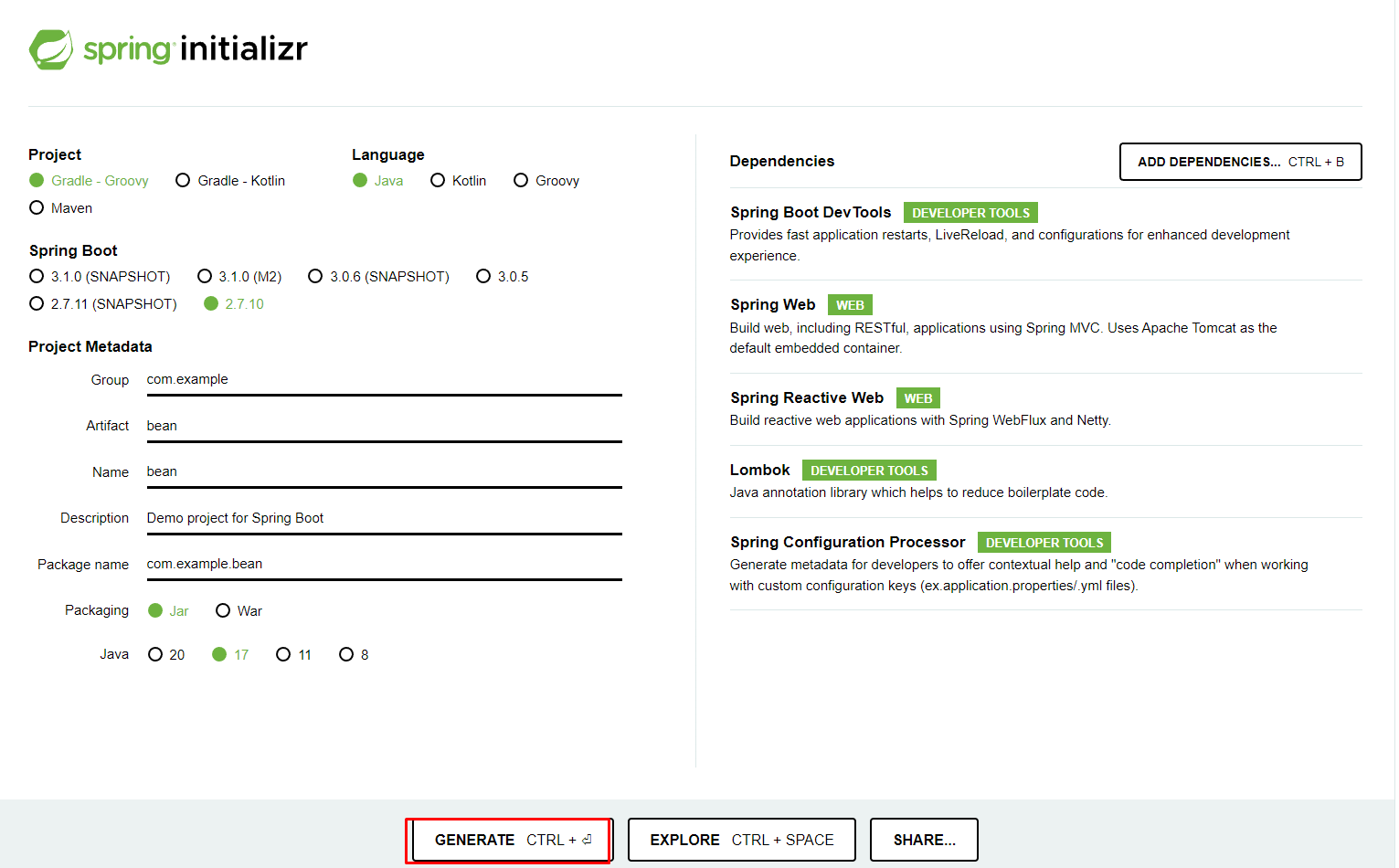
Task: Click the Spring Initializr leaf logo
Action: coord(51,49)
